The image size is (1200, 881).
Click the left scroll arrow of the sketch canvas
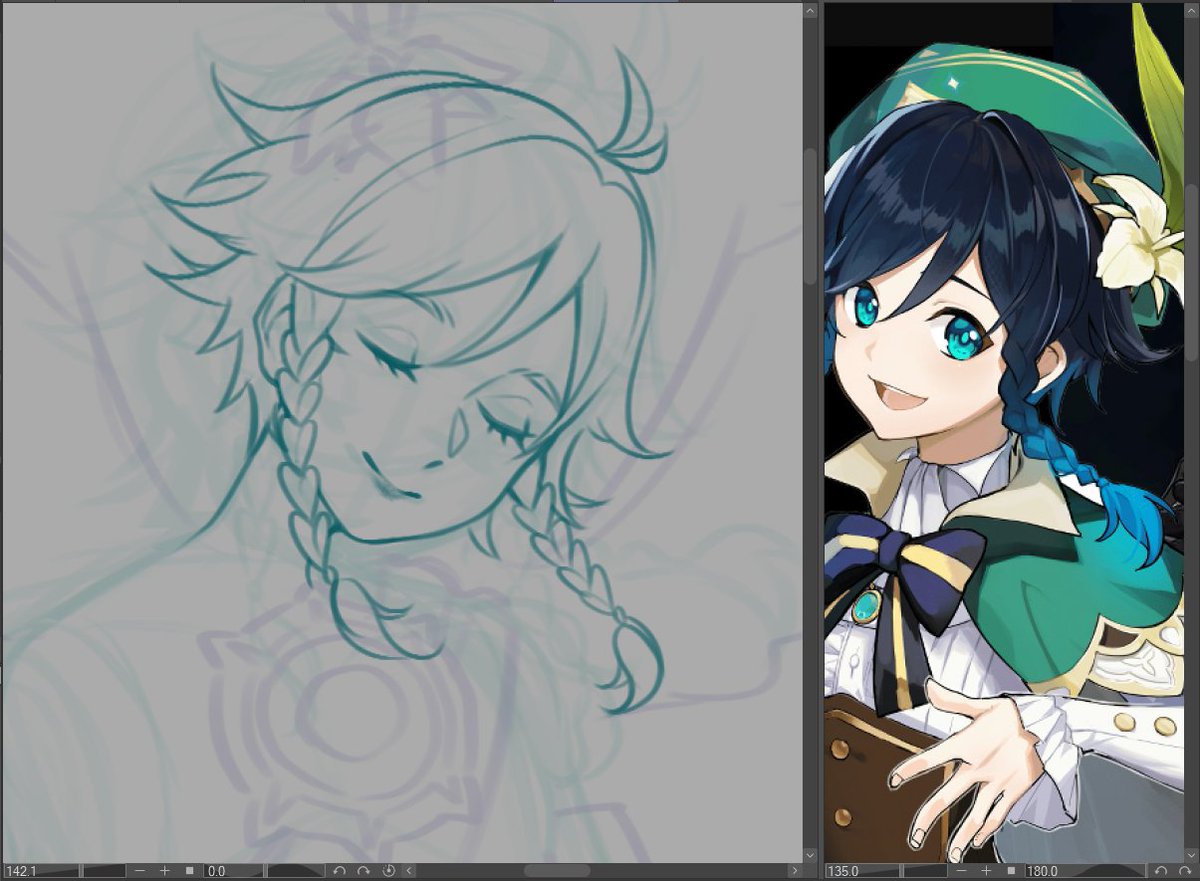pos(409,871)
